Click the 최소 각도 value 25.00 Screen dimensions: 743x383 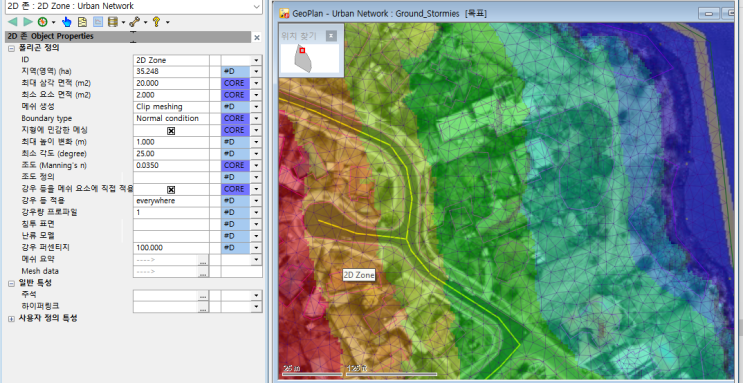(171, 154)
